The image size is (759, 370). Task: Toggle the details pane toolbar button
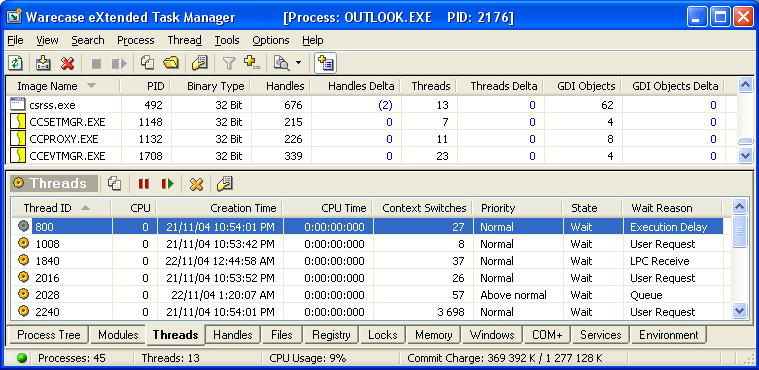click(325, 63)
